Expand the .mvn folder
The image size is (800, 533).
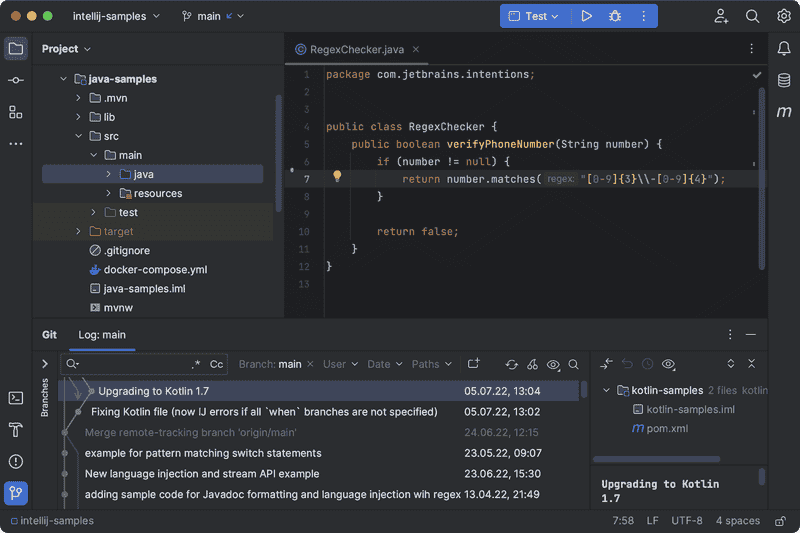click(78, 98)
